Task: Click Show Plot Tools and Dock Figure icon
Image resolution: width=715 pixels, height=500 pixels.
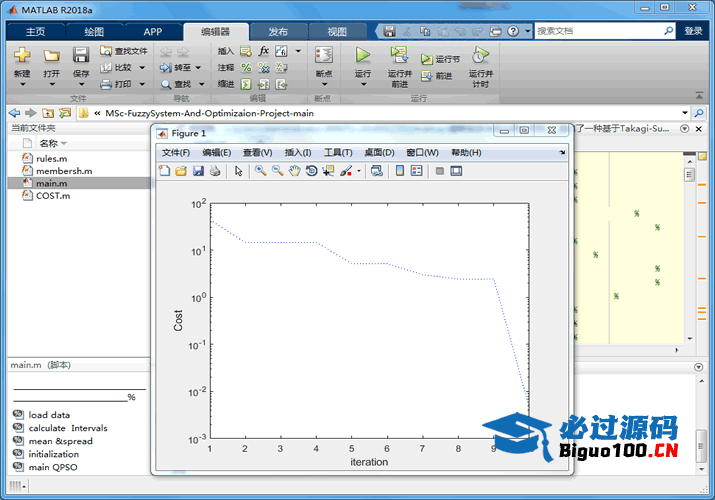Action: (456, 171)
